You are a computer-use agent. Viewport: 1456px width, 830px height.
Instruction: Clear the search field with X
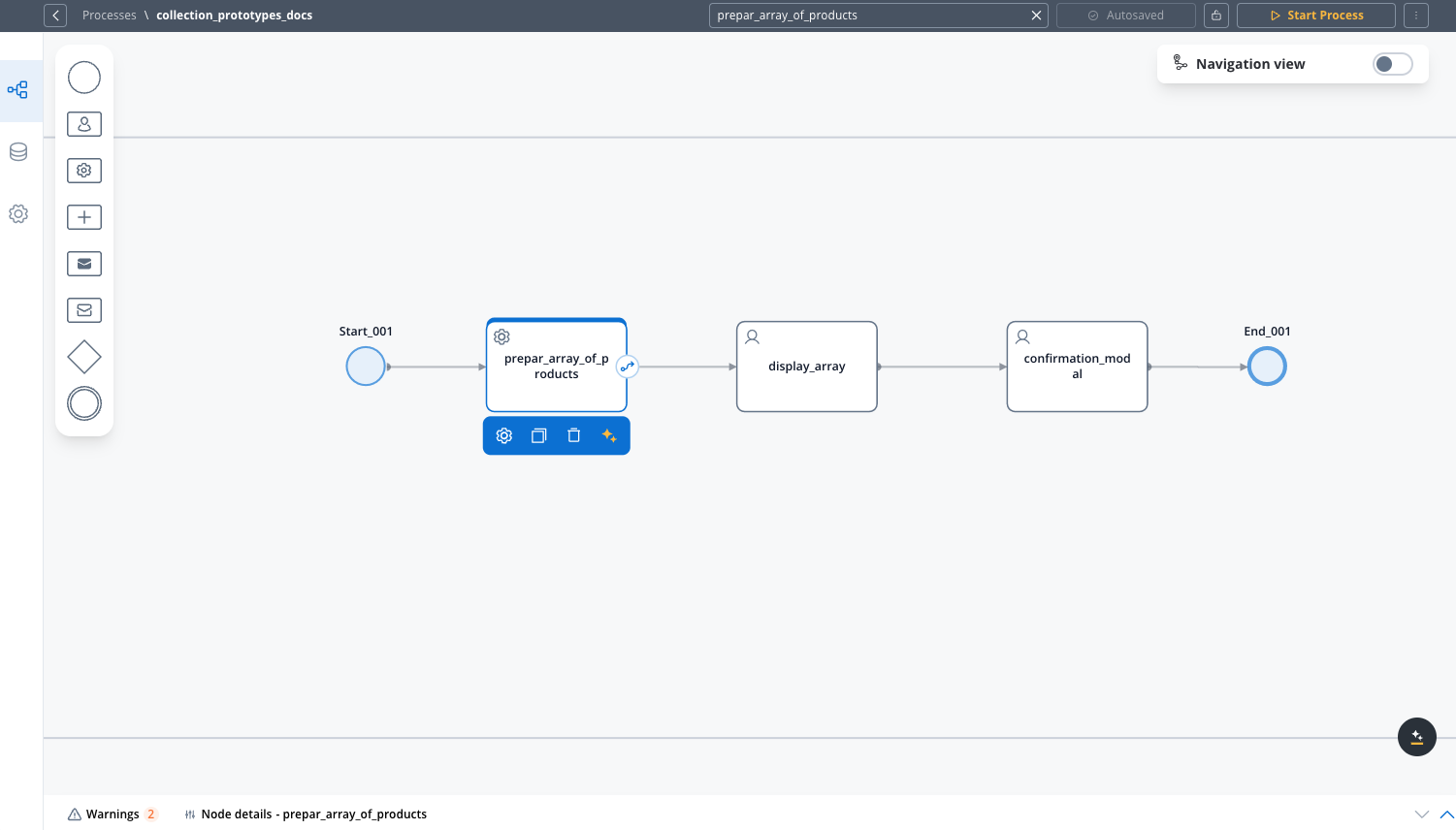click(x=1036, y=16)
